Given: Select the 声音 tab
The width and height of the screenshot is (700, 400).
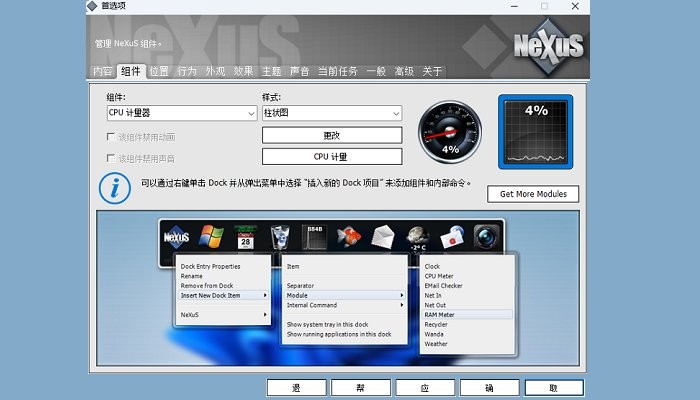Looking at the screenshot, I should coord(300,71).
